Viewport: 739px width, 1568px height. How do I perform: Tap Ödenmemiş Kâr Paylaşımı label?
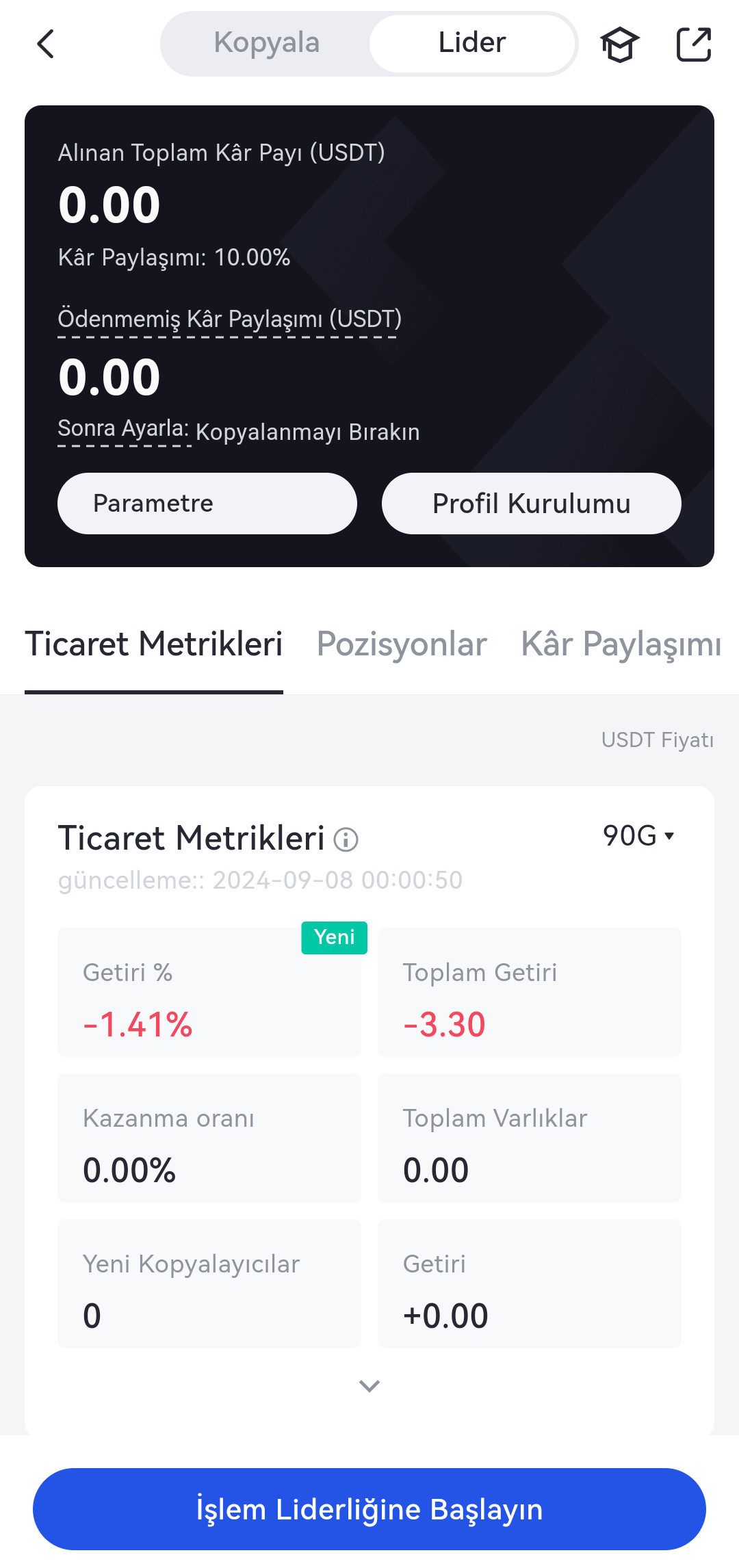tap(229, 319)
